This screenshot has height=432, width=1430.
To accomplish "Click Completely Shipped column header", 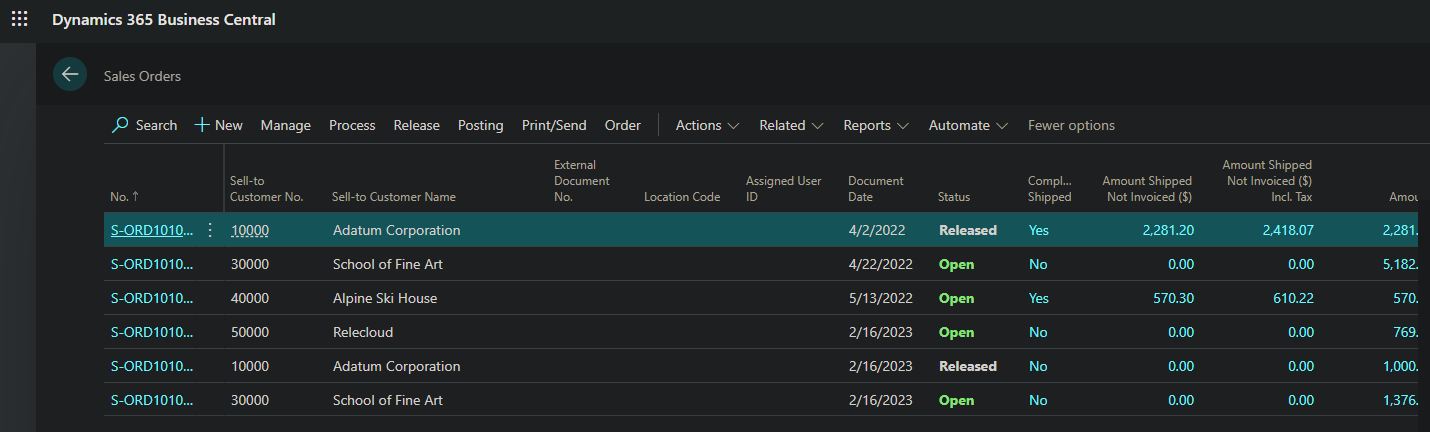I will (x=1050, y=189).
